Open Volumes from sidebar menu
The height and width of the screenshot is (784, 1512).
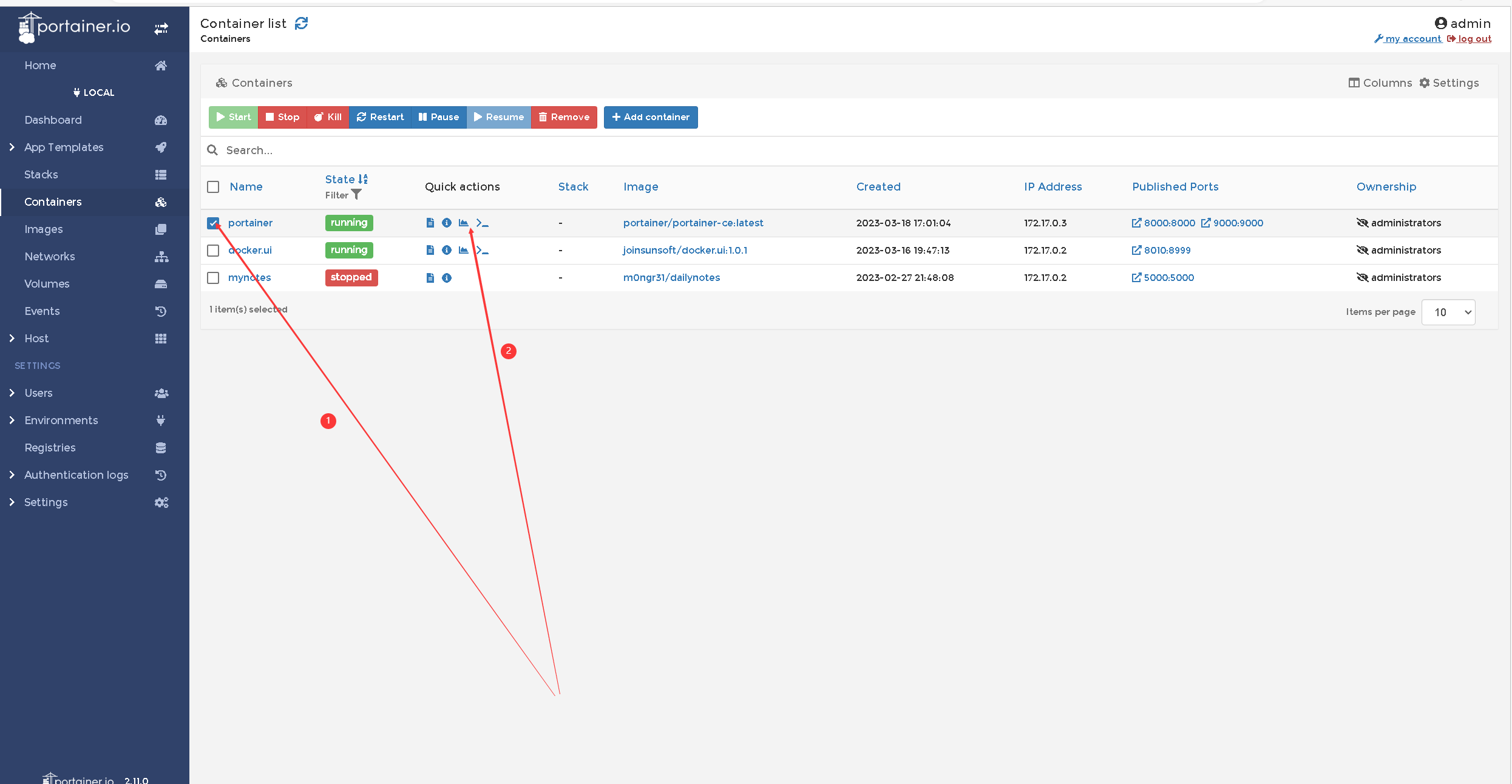(x=47, y=283)
